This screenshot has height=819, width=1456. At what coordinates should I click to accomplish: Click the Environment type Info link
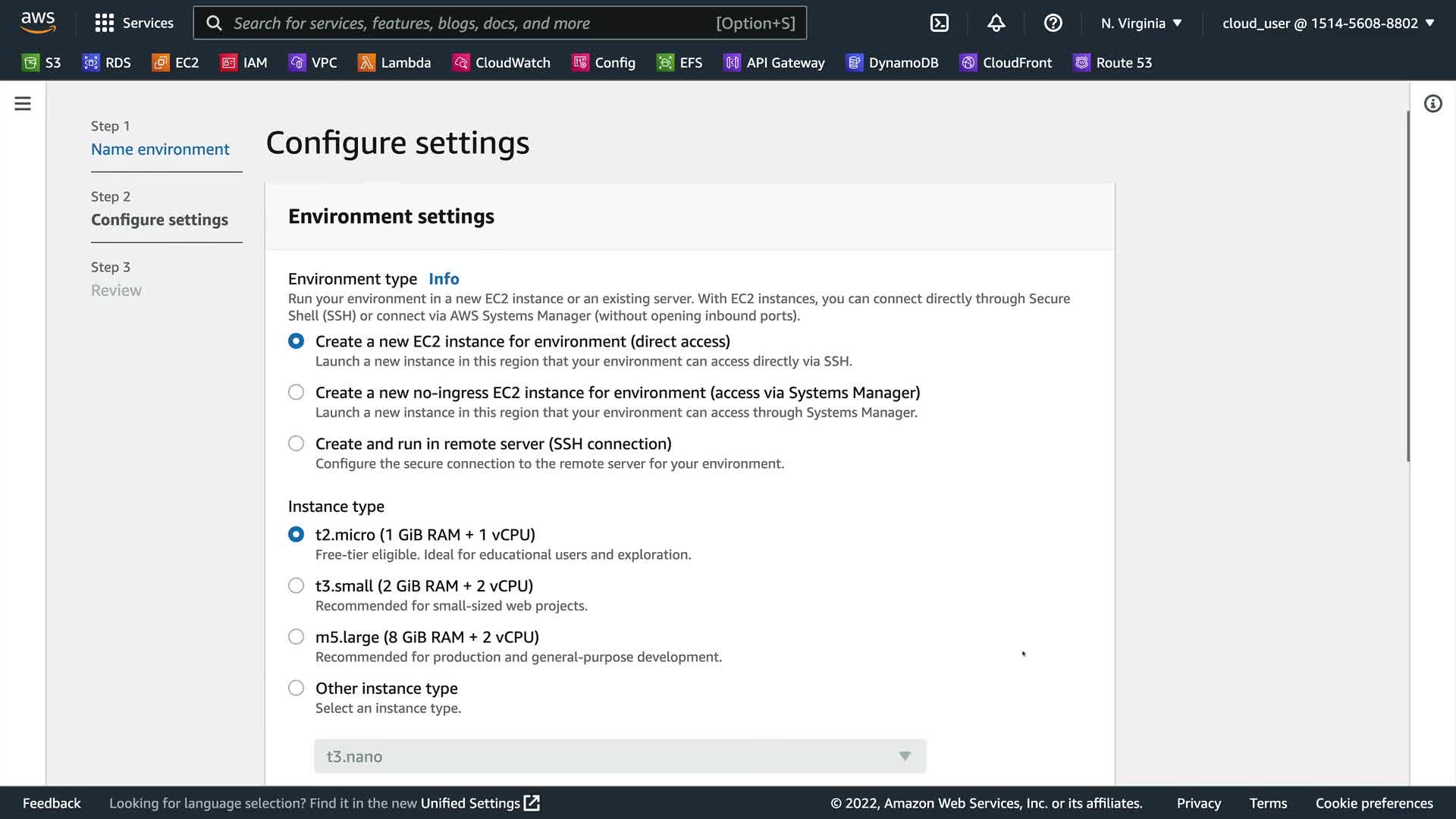(444, 279)
